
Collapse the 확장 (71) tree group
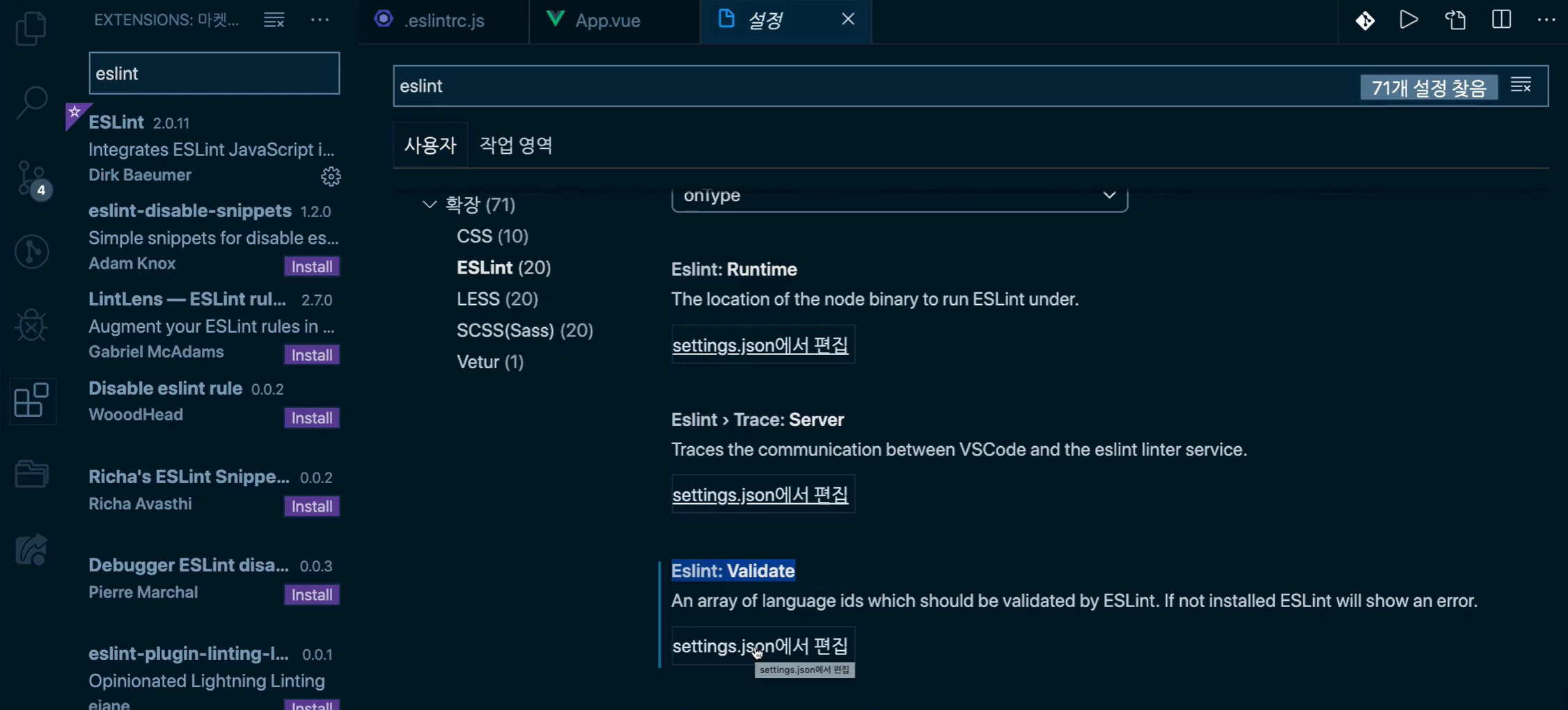(x=430, y=205)
